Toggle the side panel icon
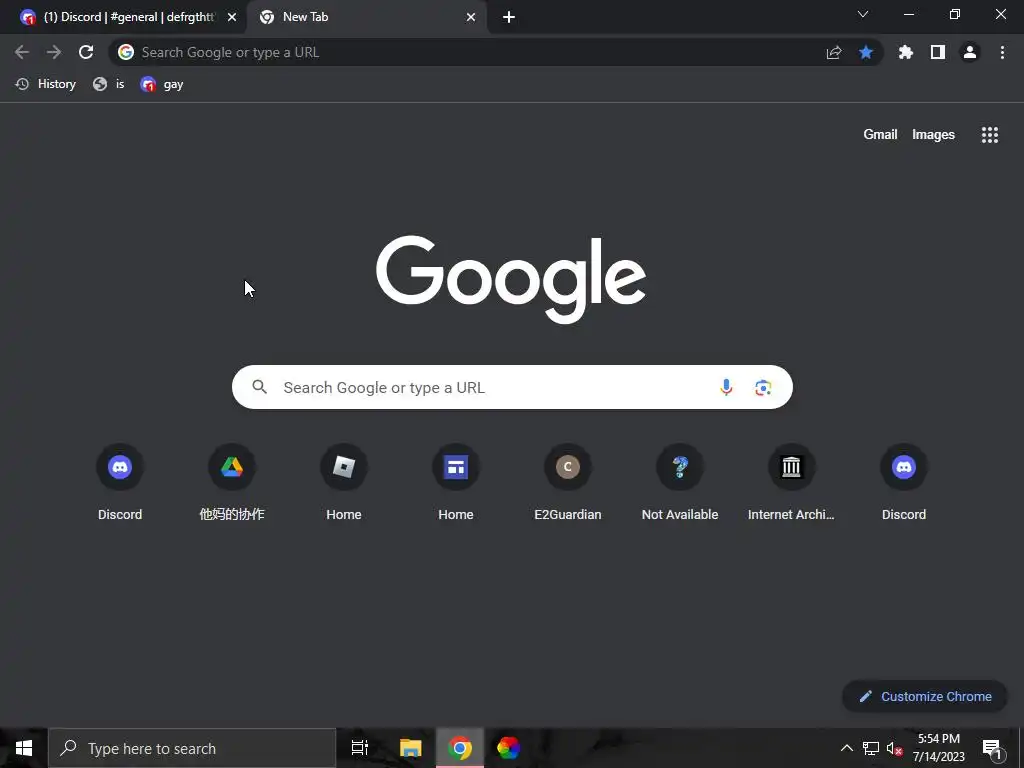Viewport: 1024px width, 768px height. coord(938,52)
